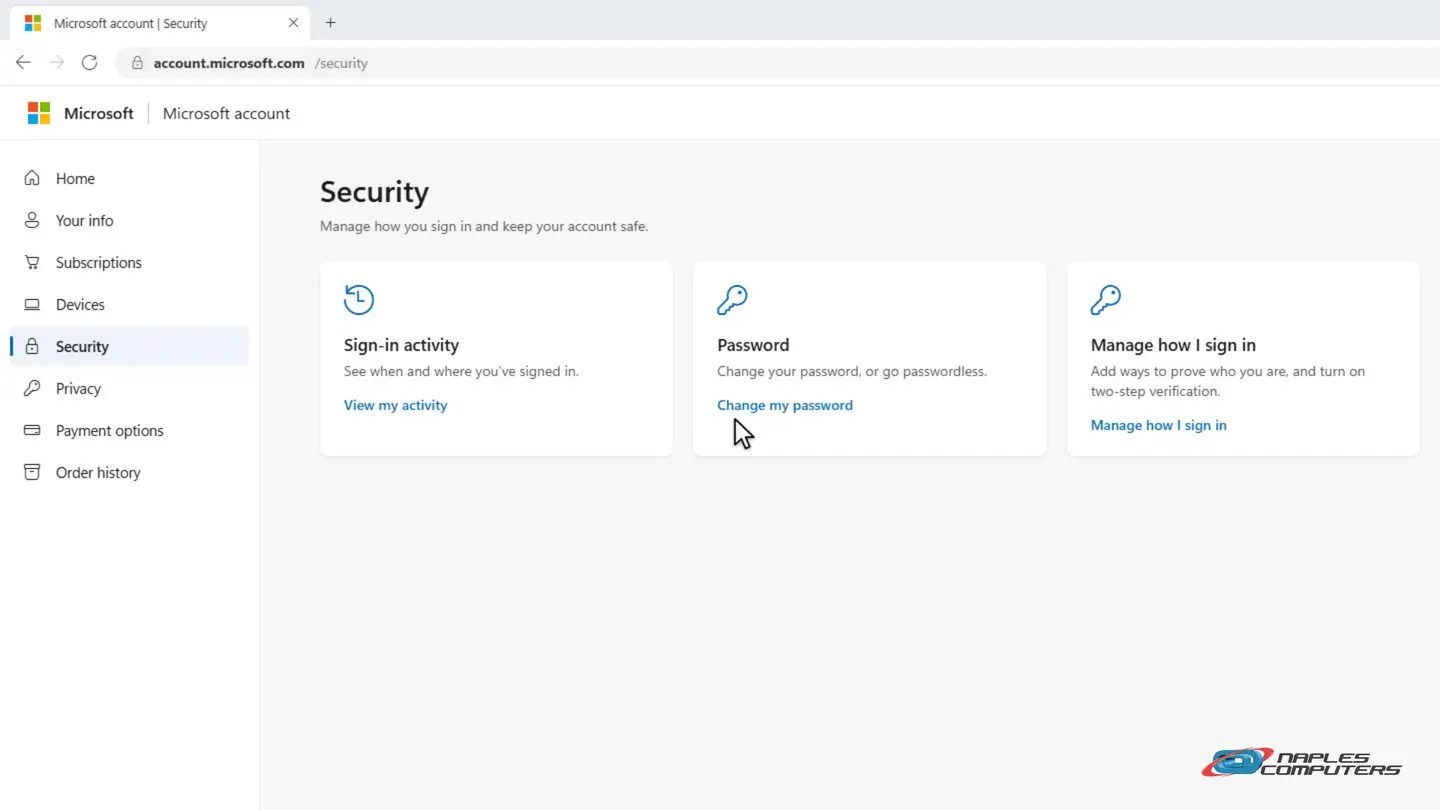
Task: Open a new browser tab with plus
Action: (x=331, y=23)
